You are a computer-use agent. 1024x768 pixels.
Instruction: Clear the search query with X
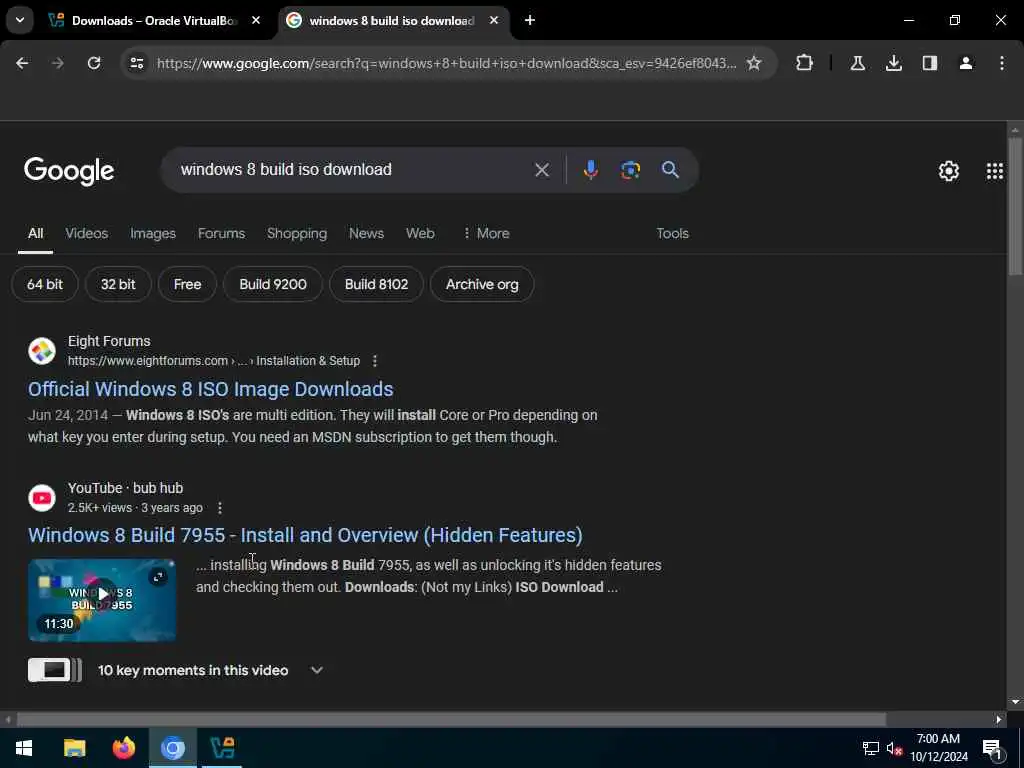point(541,170)
